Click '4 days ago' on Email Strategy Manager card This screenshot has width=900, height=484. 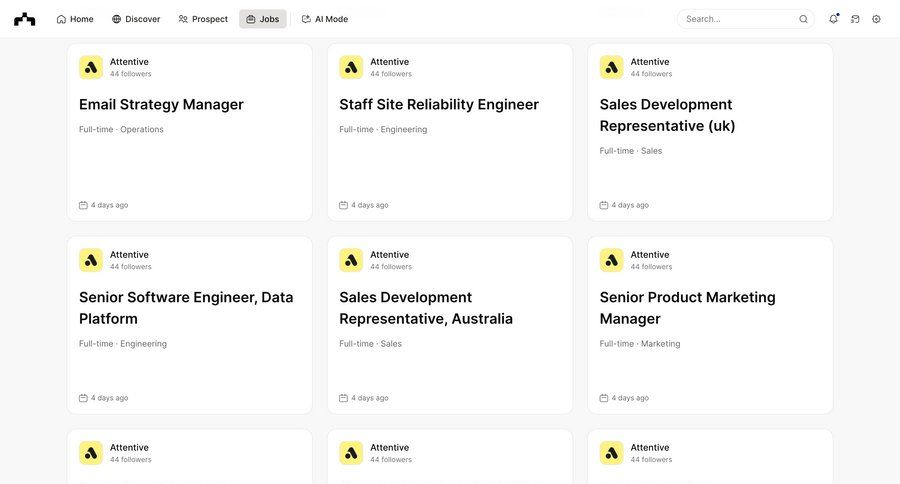[x=110, y=205]
